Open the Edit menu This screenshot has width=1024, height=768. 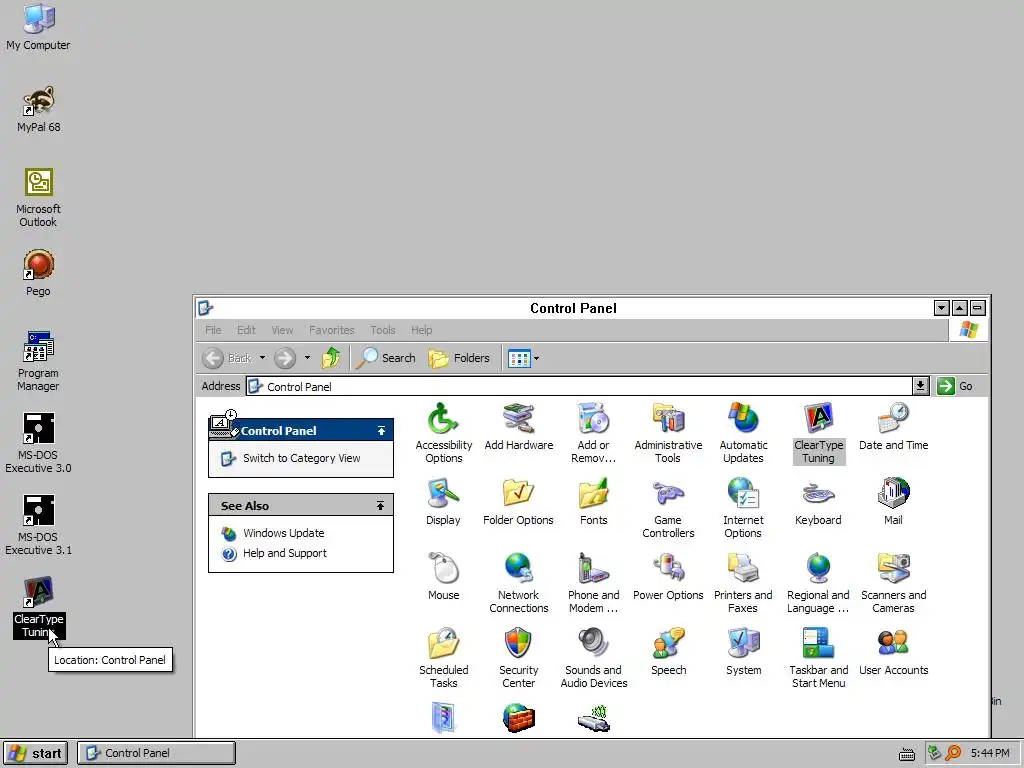[246, 330]
